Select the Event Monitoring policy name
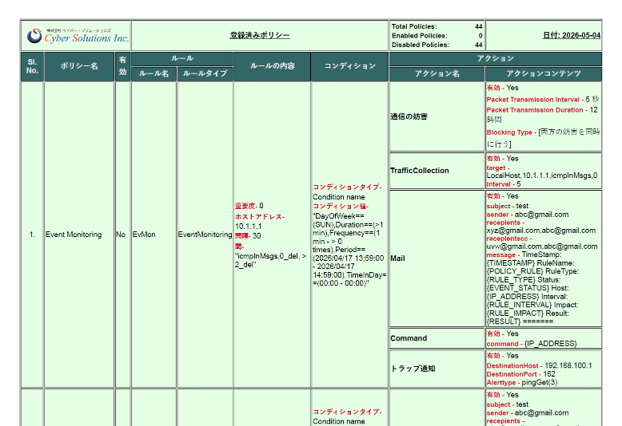This screenshot has width=622, height=426. [74, 235]
